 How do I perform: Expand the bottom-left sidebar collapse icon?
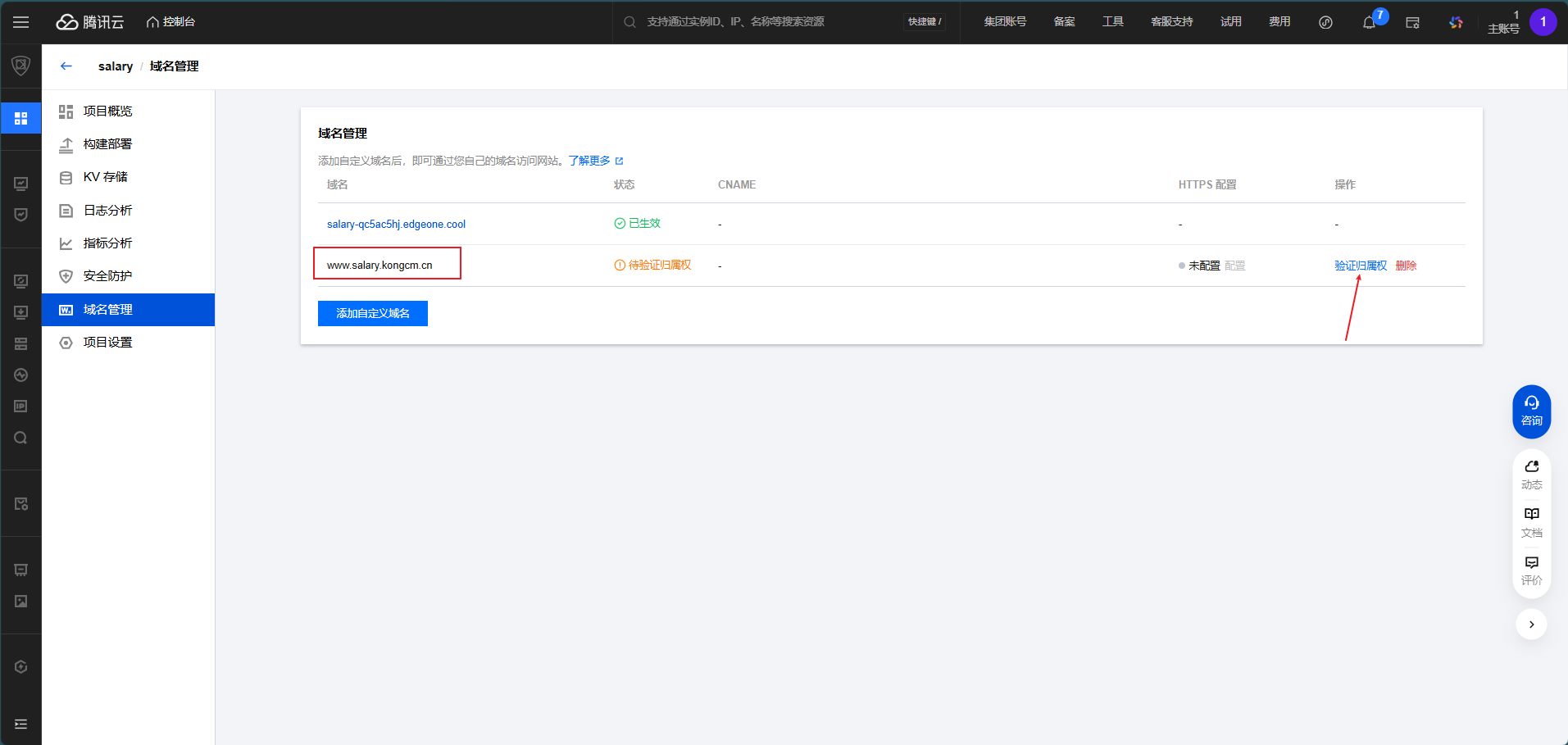coord(21,724)
